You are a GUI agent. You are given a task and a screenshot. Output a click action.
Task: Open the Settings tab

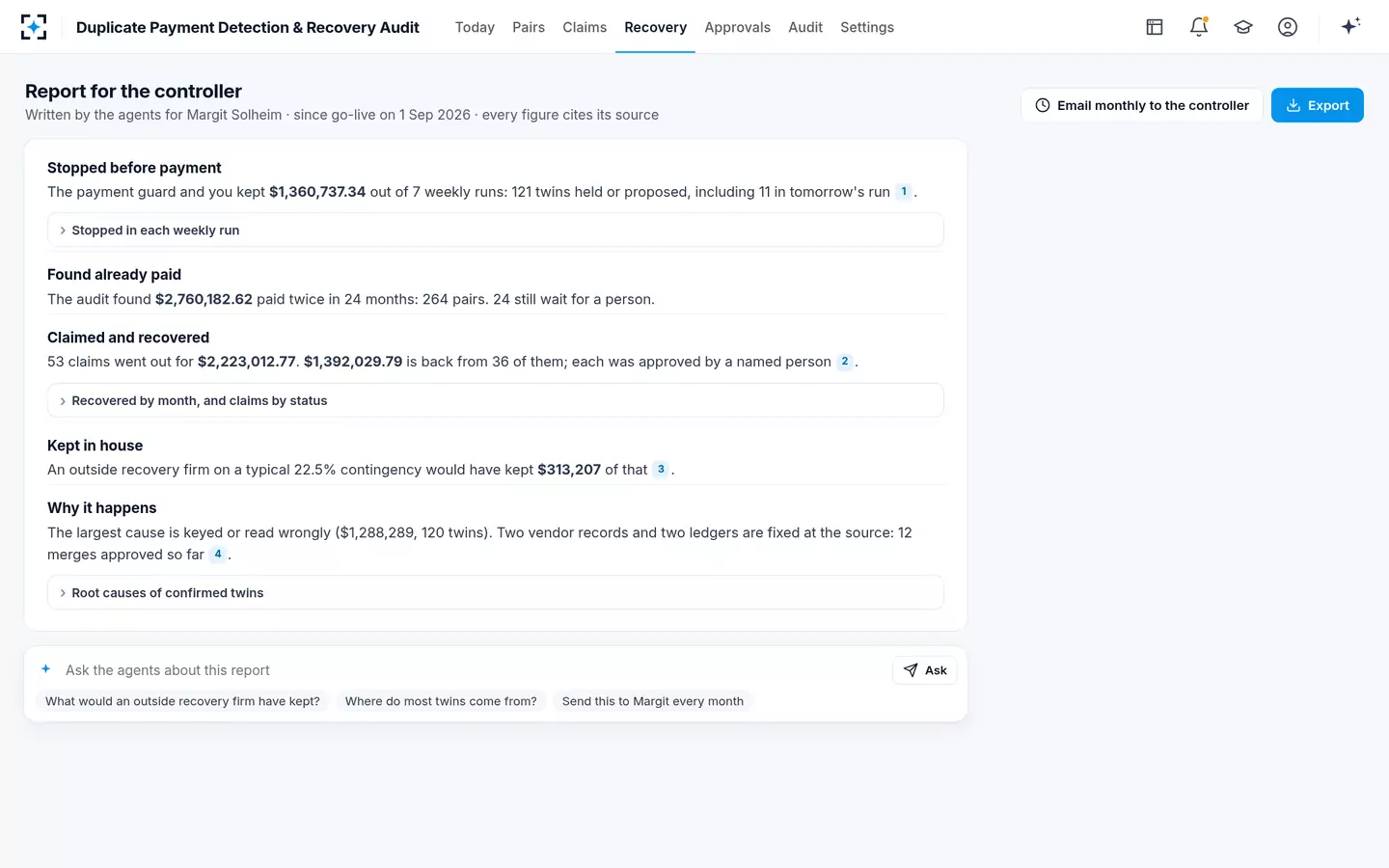867,27
